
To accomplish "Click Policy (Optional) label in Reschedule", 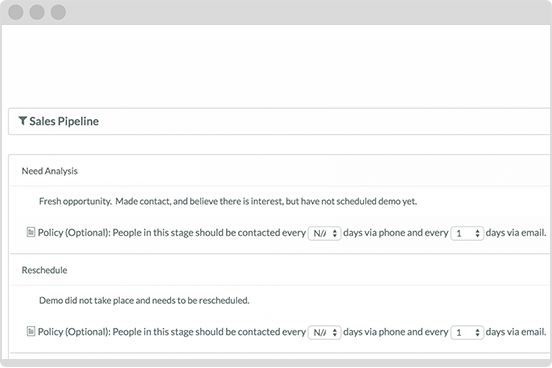I will tap(74, 332).
